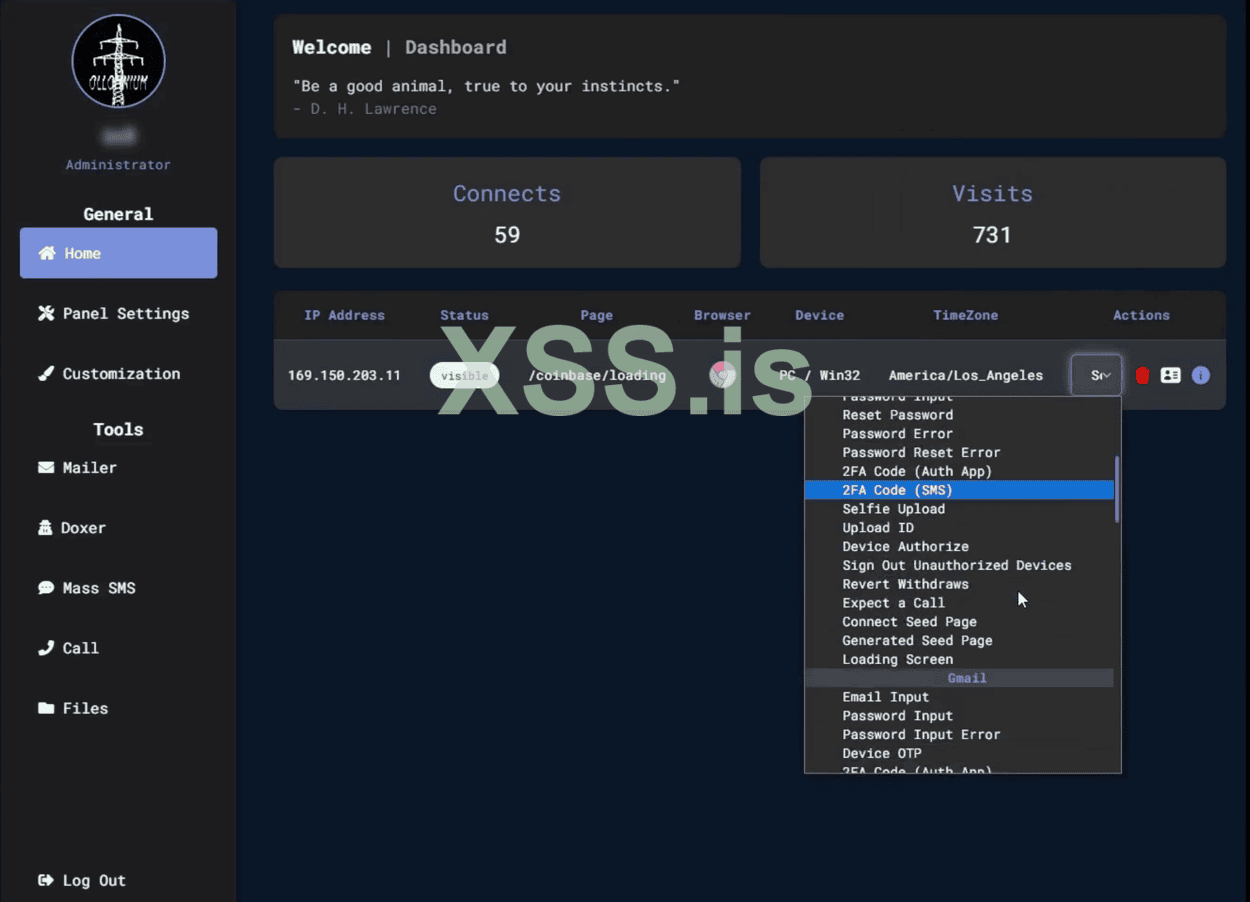Click the visible status badge
Image resolution: width=1250 pixels, height=902 pixels.
click(465, 375)
